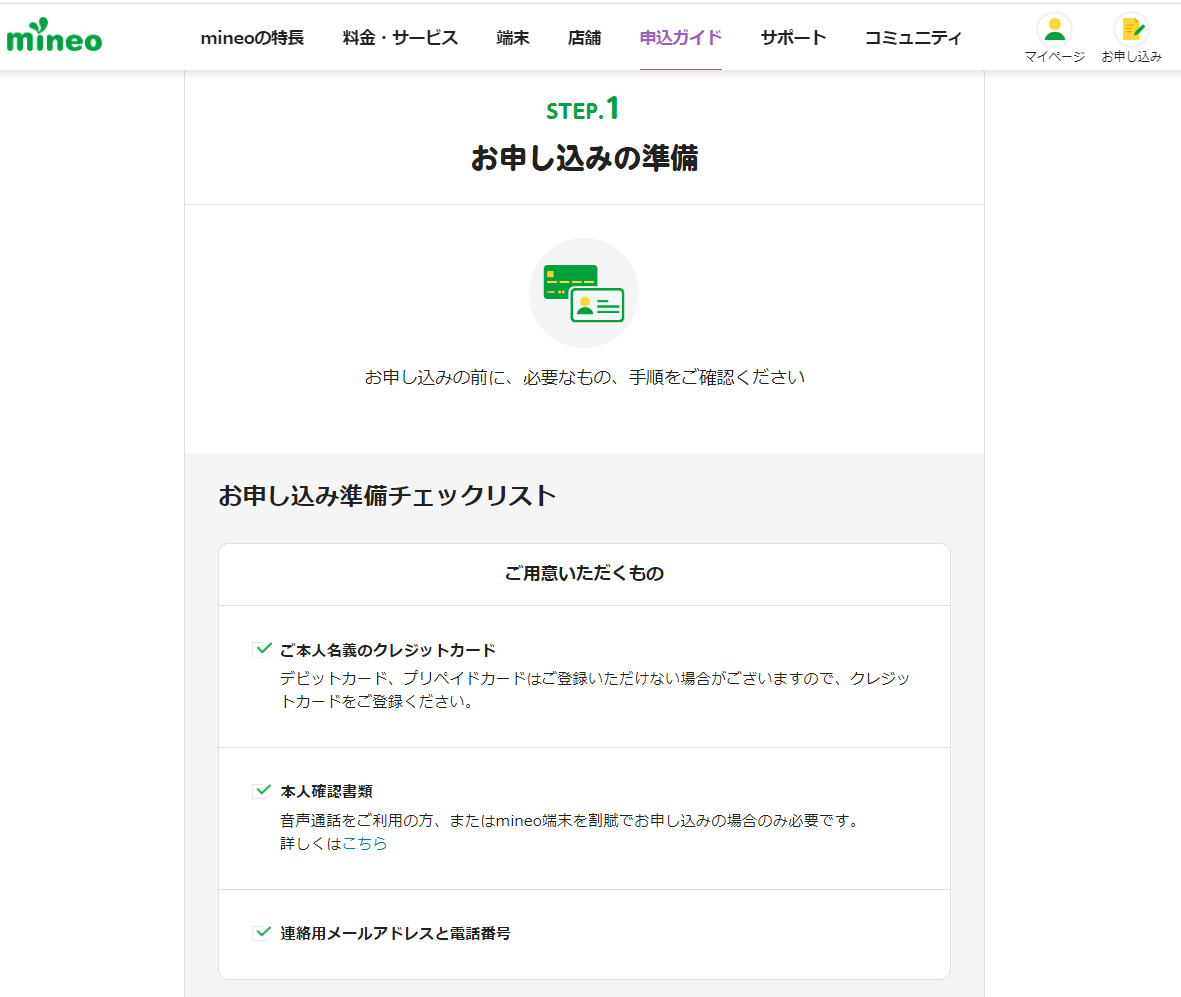Image resolution: width=1181 pixels, height=997 pixels.
Task: Open the 料金・サービス menu
Action: [x=400, y=38]
